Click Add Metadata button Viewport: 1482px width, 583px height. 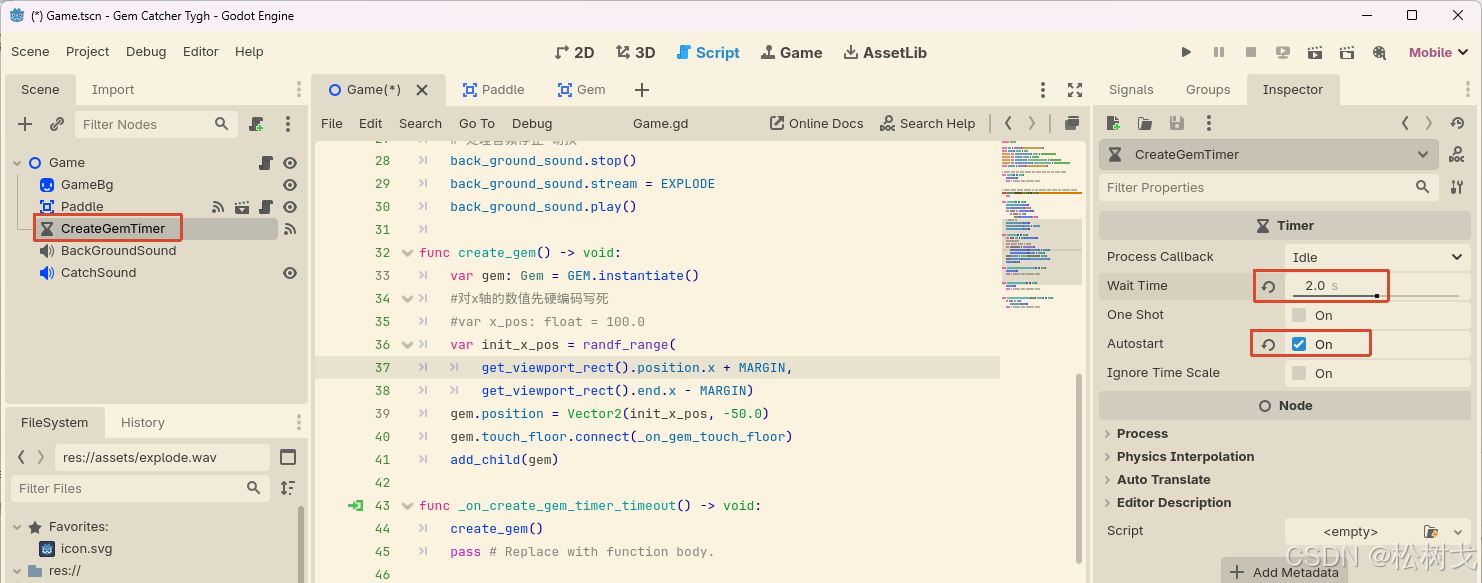(1284, 572)
